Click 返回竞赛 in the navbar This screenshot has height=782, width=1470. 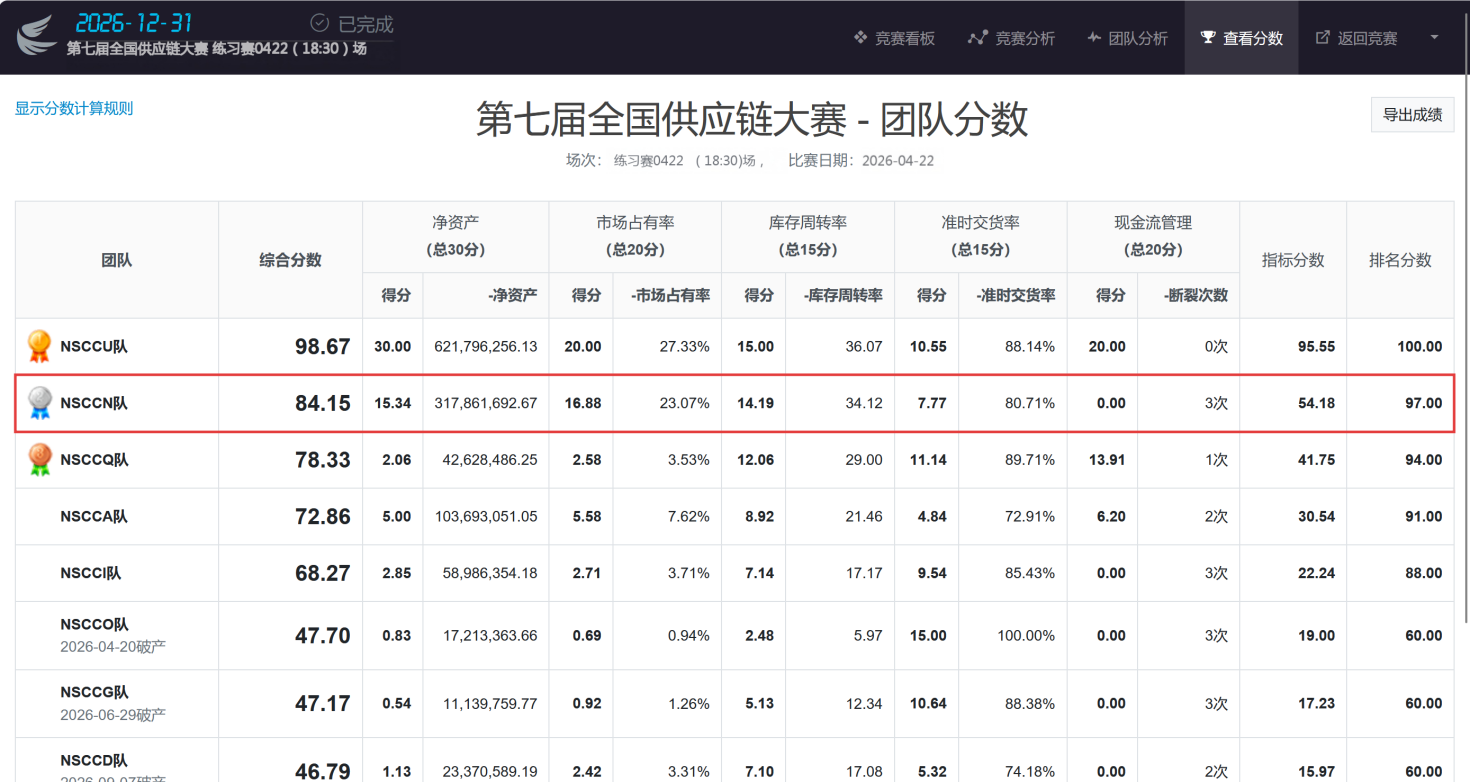tap(1356, 38)
